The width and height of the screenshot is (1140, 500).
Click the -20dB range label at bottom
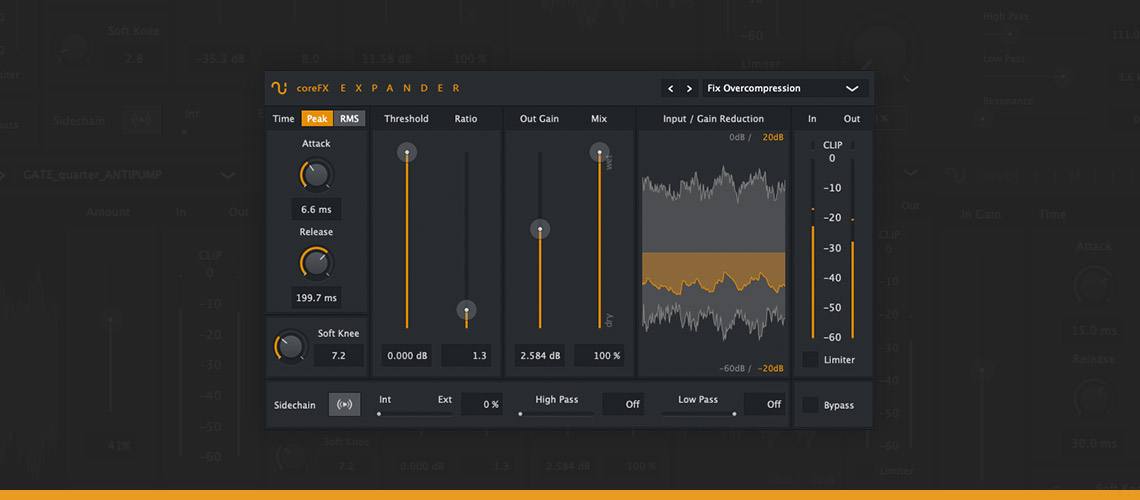[x=771, y=368]
